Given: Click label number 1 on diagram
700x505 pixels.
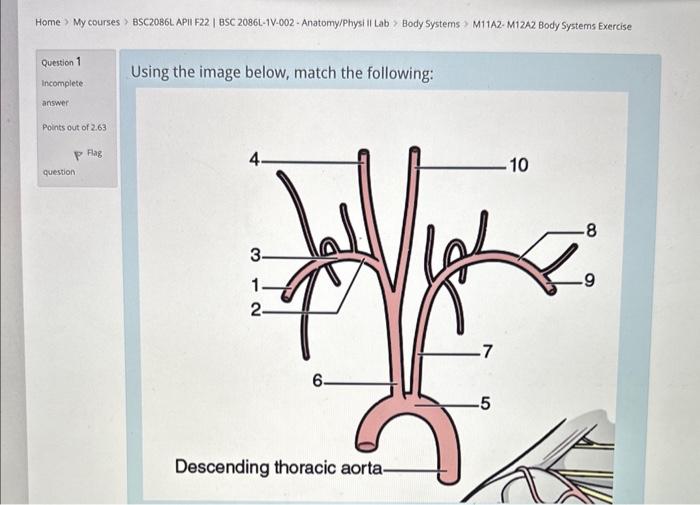Looking at the screenshot, I should 255,285.
